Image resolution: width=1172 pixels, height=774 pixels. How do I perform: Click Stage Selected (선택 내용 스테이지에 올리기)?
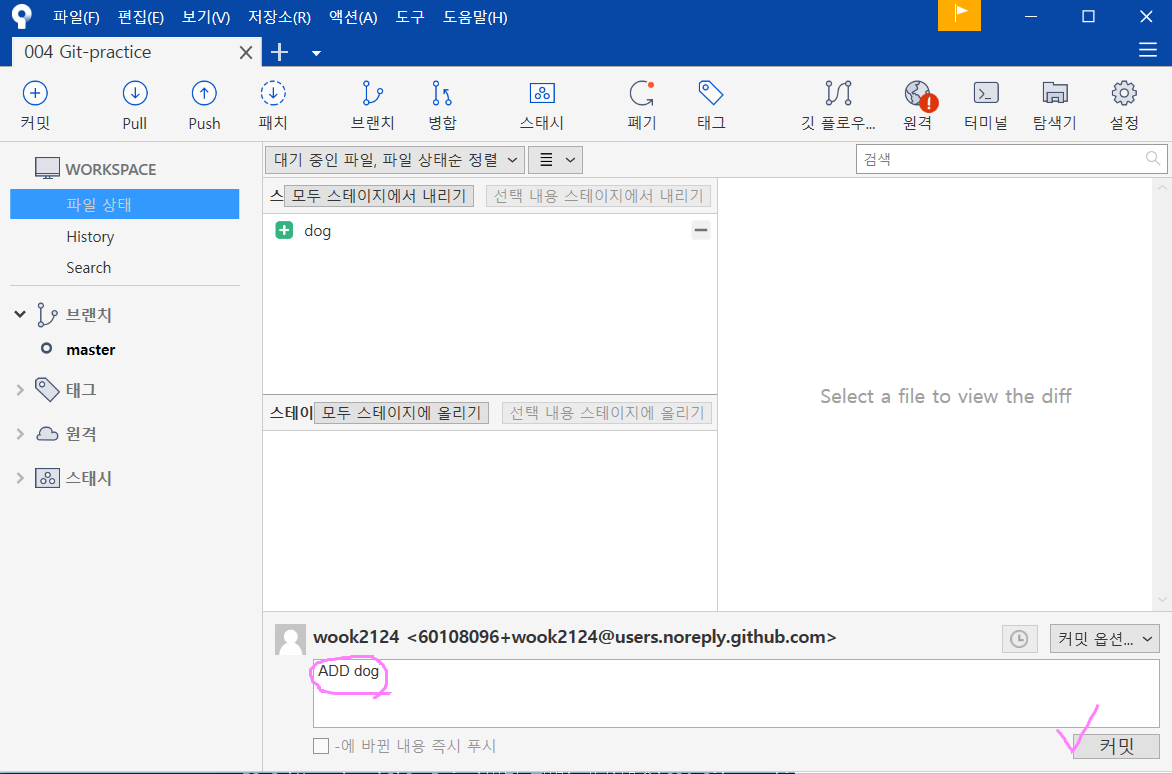click(607, 412)
